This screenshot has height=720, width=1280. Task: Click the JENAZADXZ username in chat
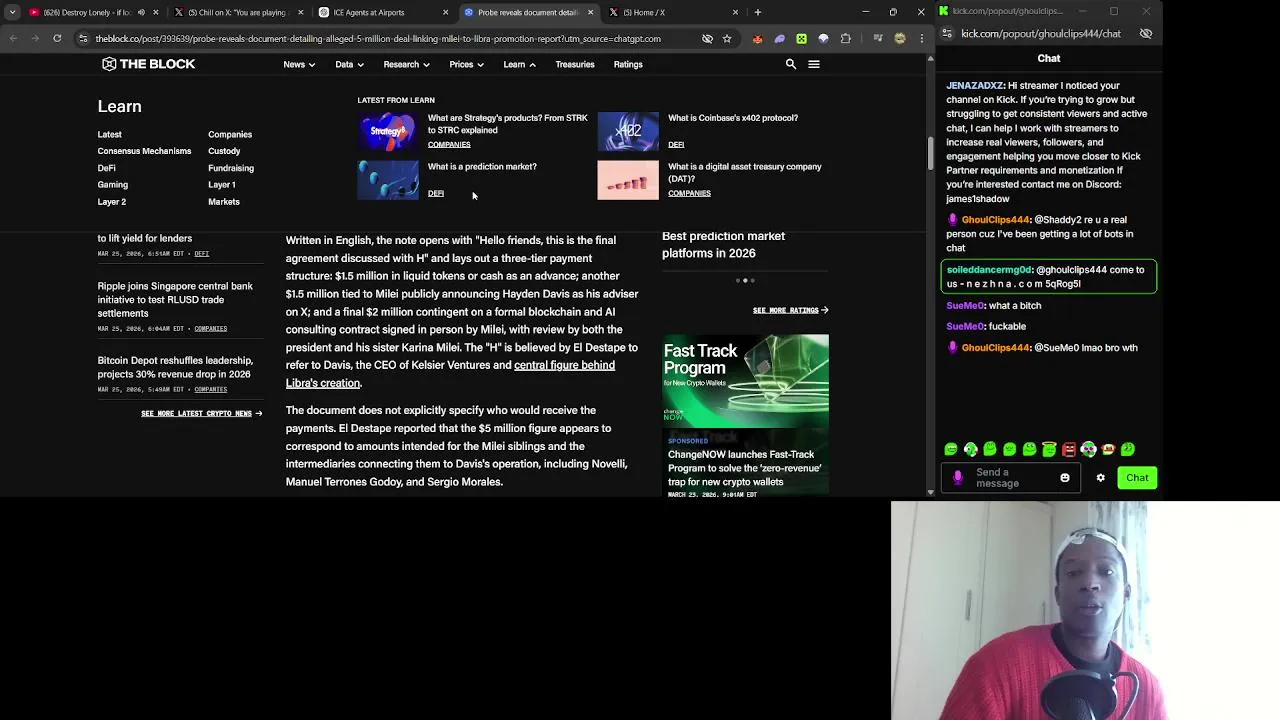[x=975, y=86]
